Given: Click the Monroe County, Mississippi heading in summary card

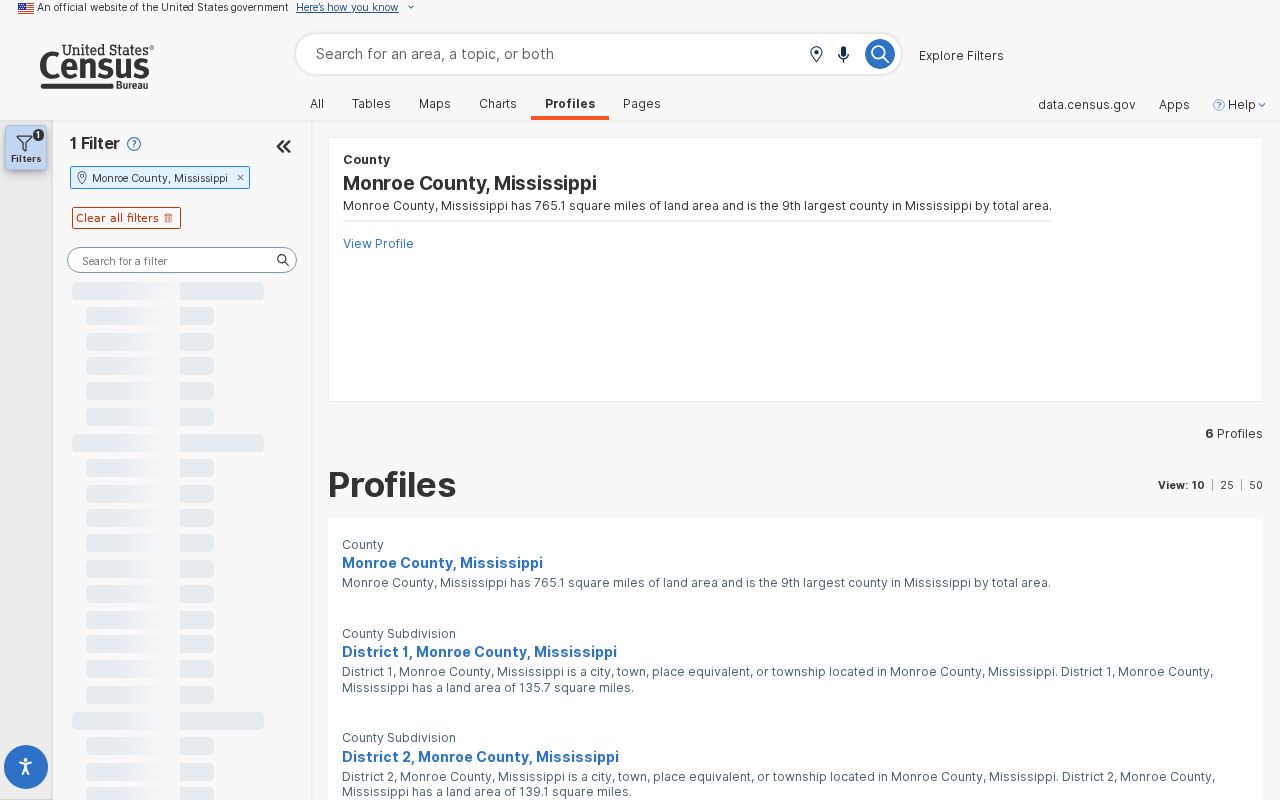Looking at the screenshot, I should (x=470, y=183).
